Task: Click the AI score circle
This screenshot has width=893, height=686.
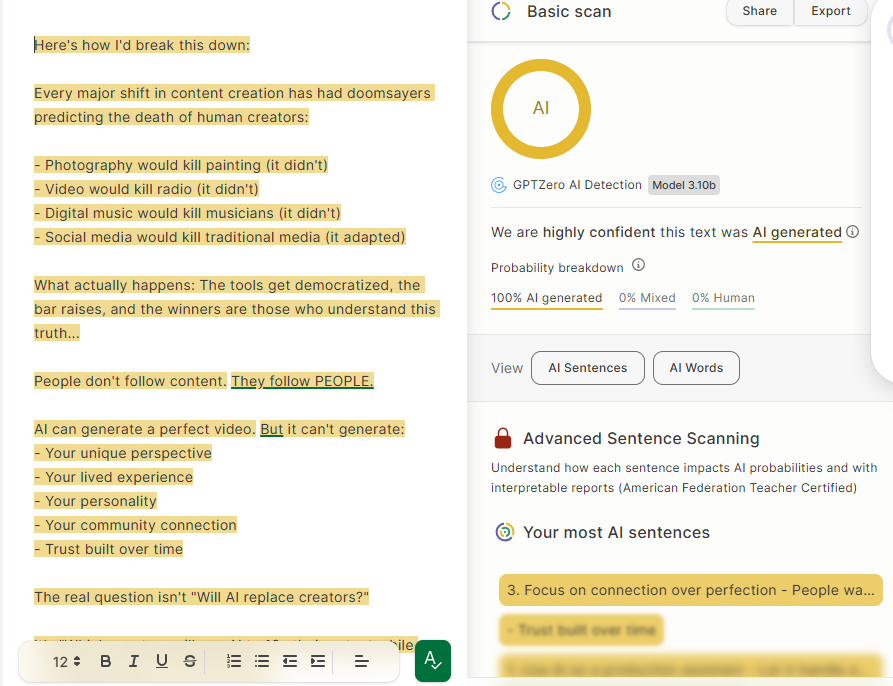Action: click(x=541, y=109)
